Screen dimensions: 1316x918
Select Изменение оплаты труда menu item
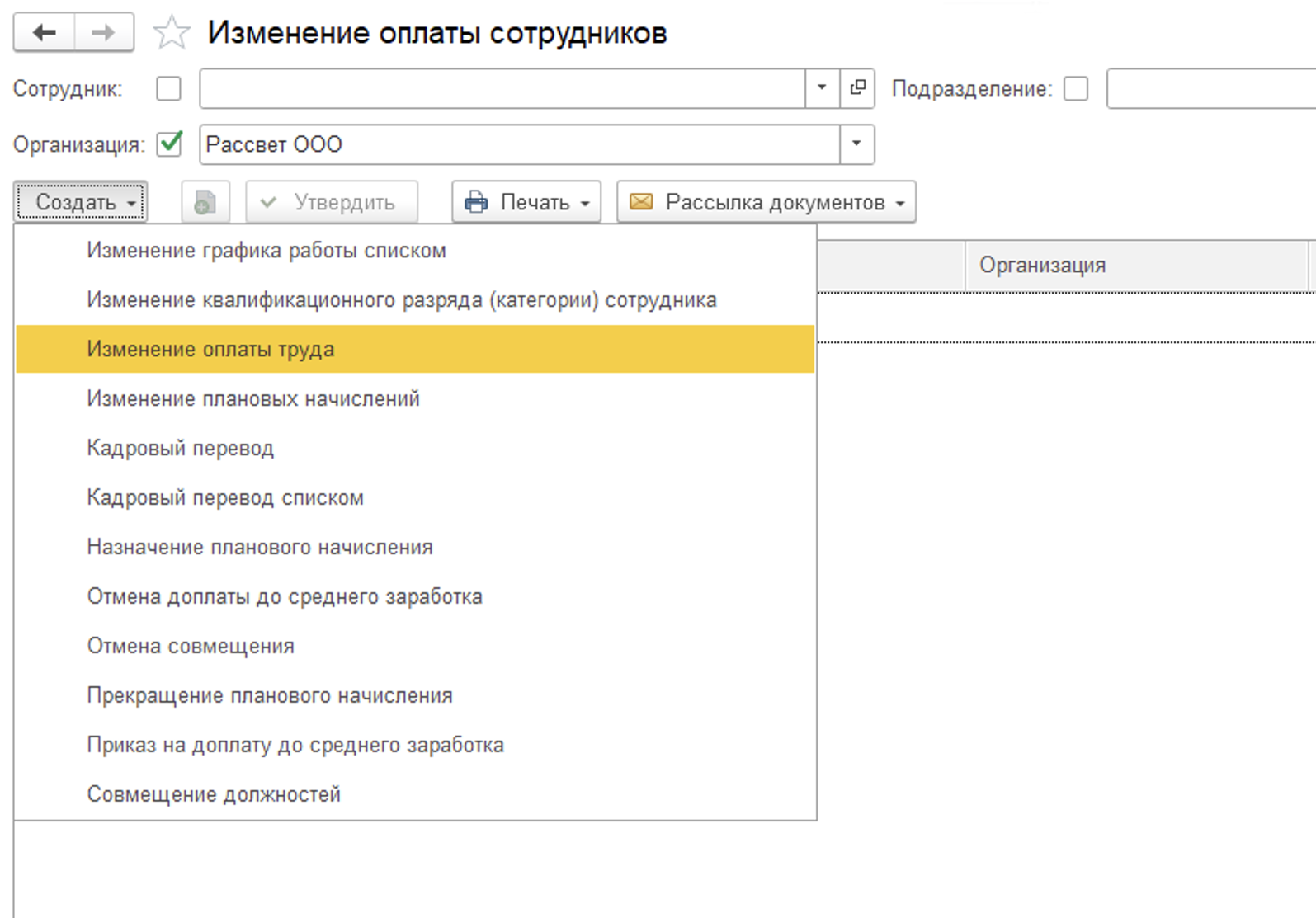(x=415, y=350)
